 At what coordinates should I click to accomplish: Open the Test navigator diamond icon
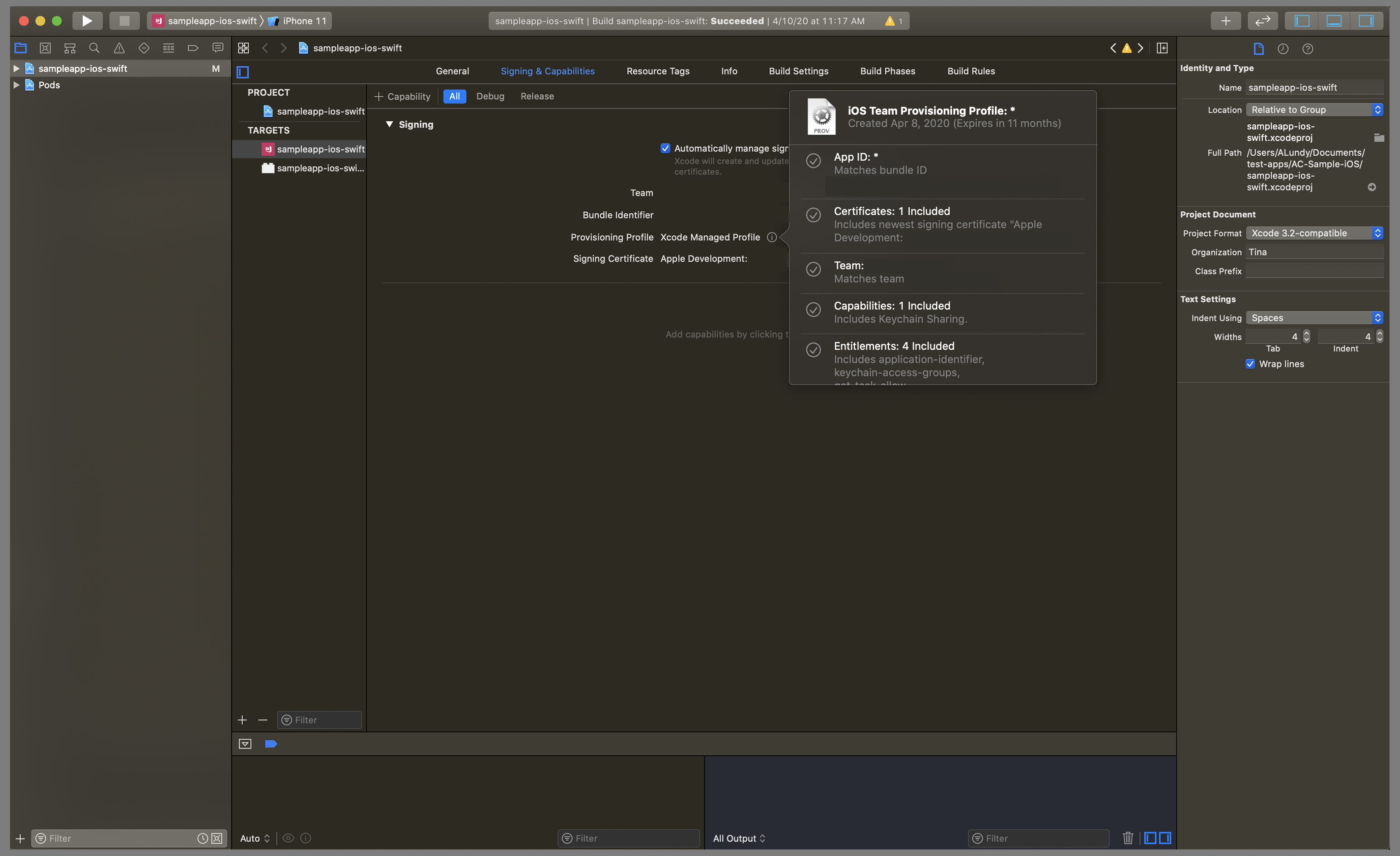click(x=144, y=48)
